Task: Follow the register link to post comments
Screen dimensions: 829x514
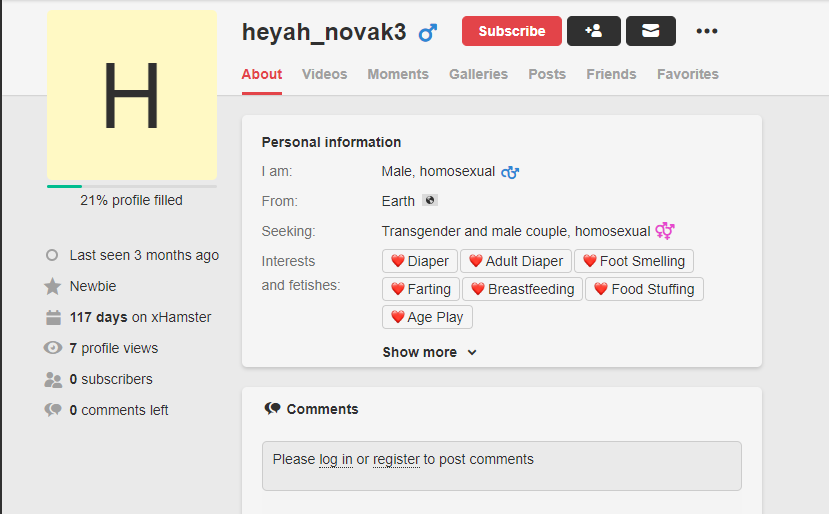Action: point(397,460)
